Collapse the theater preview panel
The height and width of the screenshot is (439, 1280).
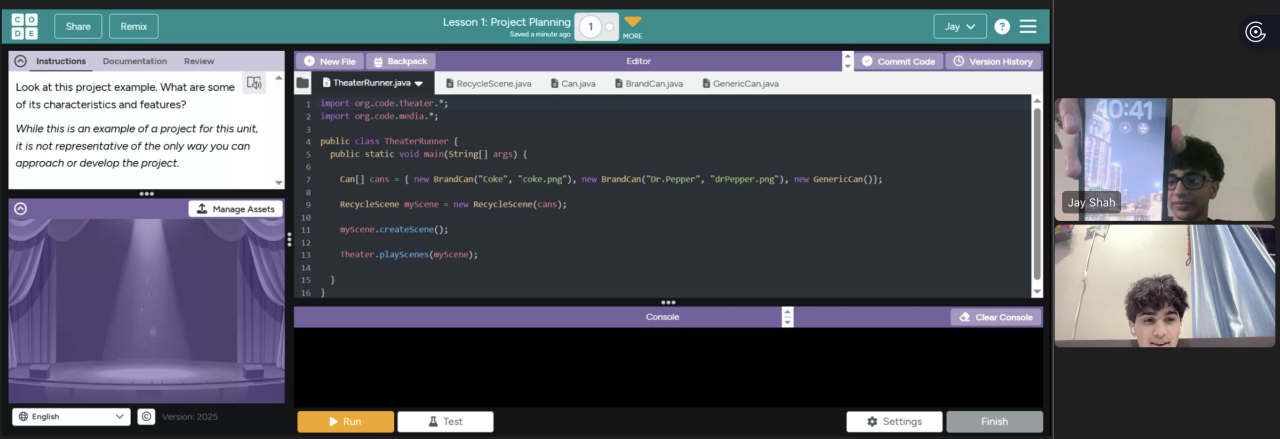[x=20, y=209]
